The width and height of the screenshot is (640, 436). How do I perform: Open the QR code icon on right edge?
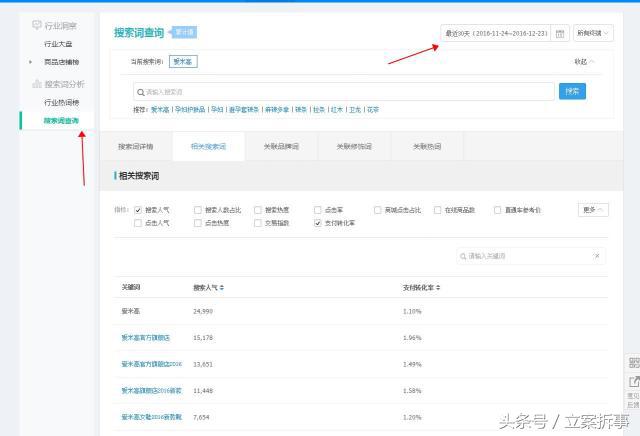click(x=633, y=363)
